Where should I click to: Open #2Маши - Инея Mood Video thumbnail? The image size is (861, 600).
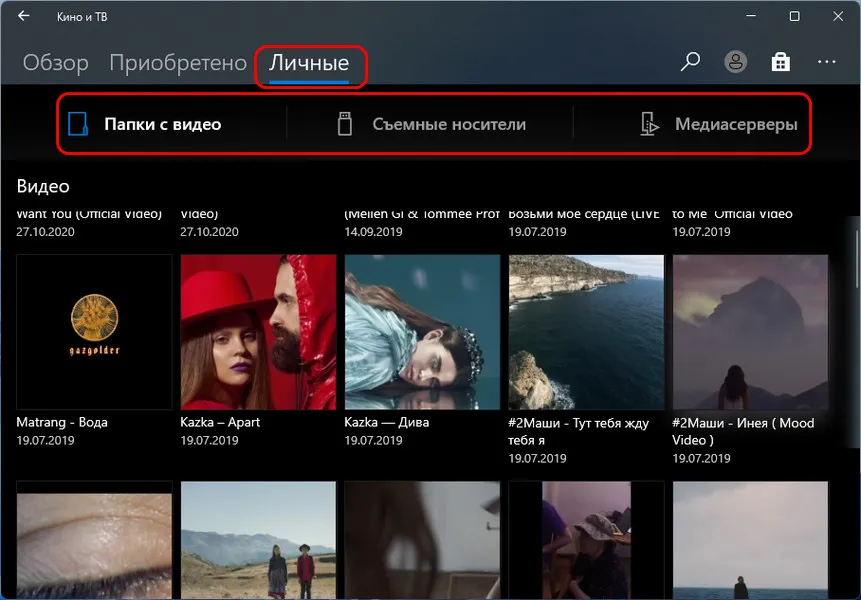click(750, 332)
